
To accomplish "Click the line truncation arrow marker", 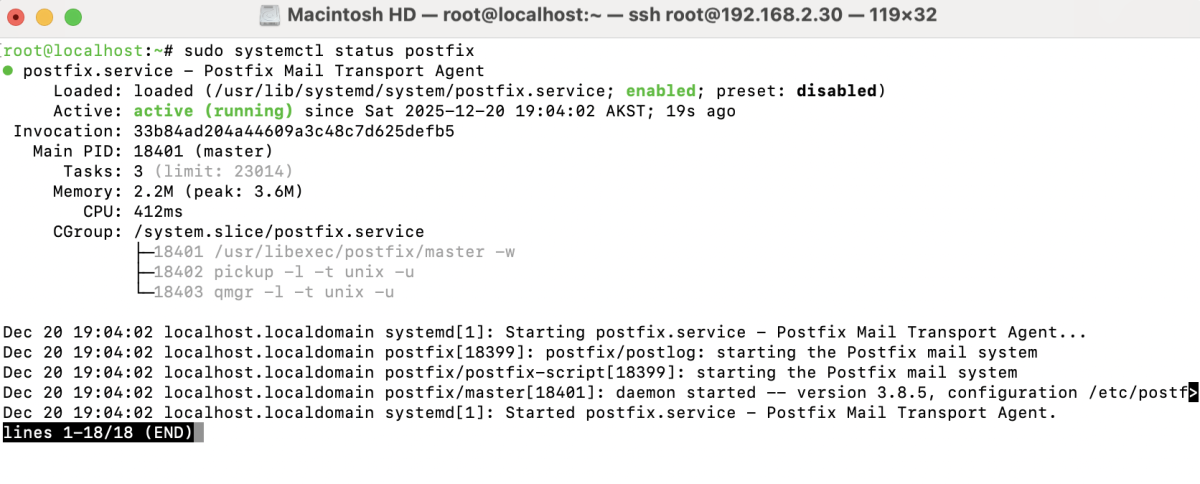I will click(1191, 393).
